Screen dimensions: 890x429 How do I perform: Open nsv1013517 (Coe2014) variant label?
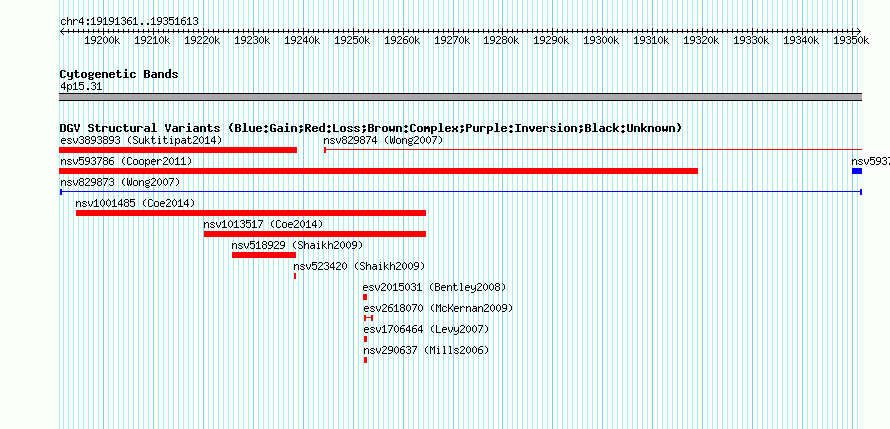(x=263, y=224)
